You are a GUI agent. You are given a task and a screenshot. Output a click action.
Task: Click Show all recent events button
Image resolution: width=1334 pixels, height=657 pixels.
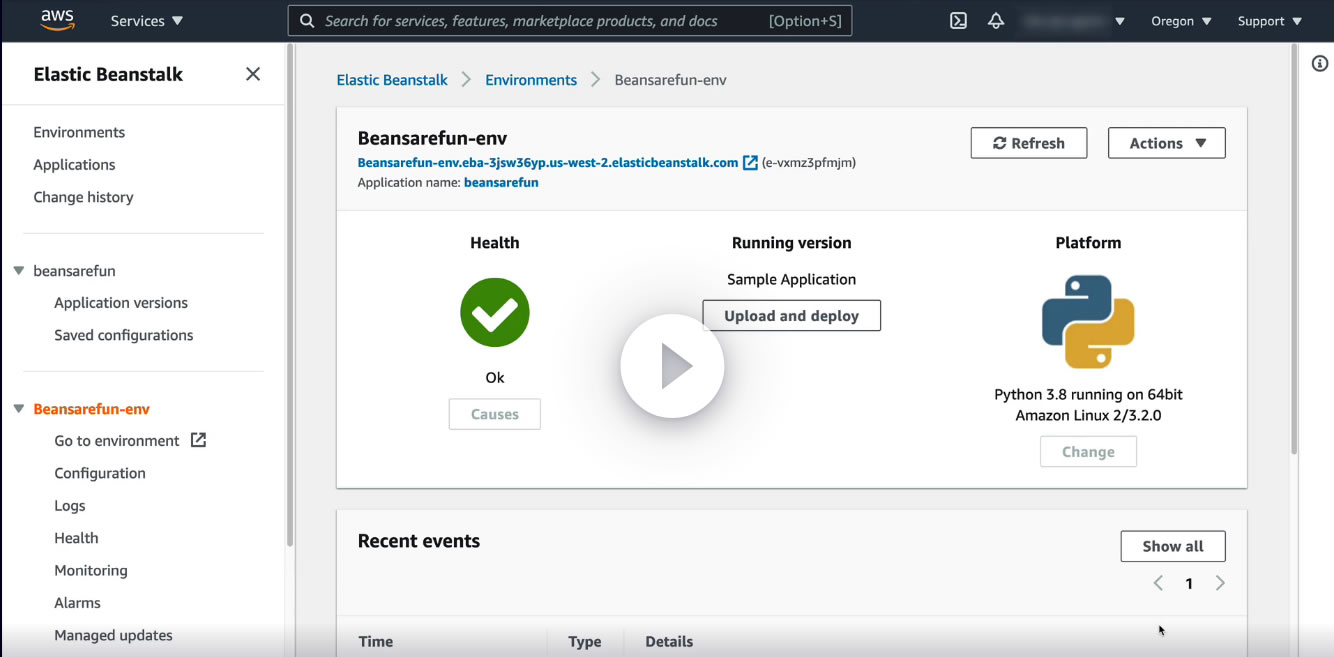[1173, 546]
